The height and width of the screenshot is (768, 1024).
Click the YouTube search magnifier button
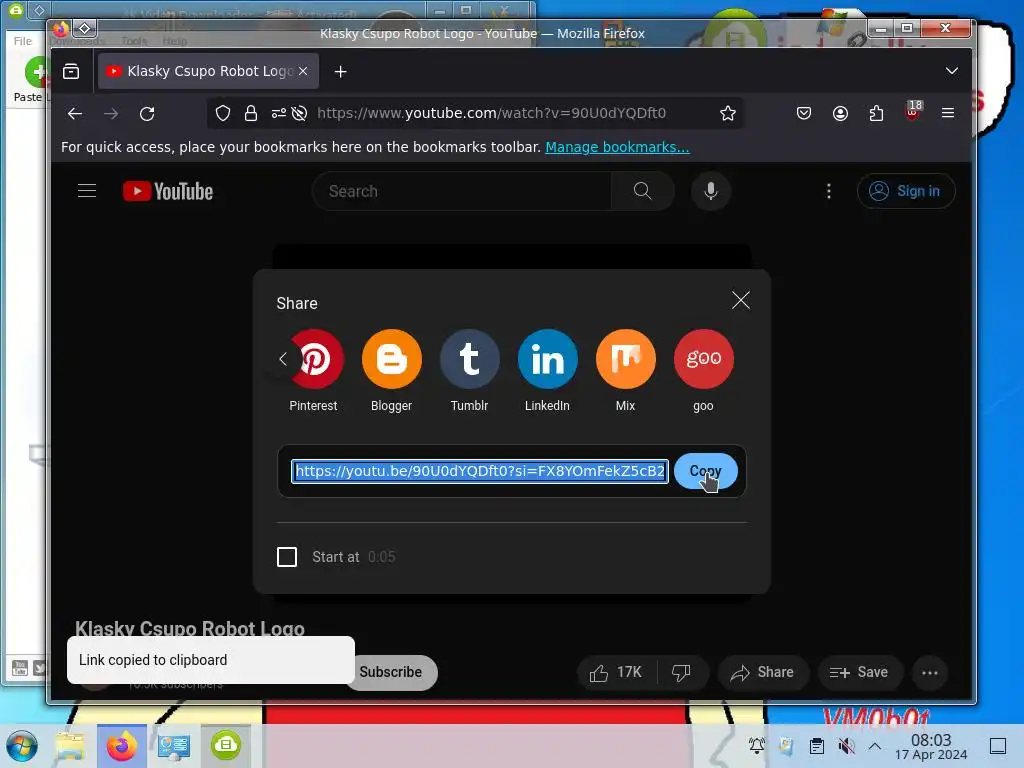coord(643,191)
